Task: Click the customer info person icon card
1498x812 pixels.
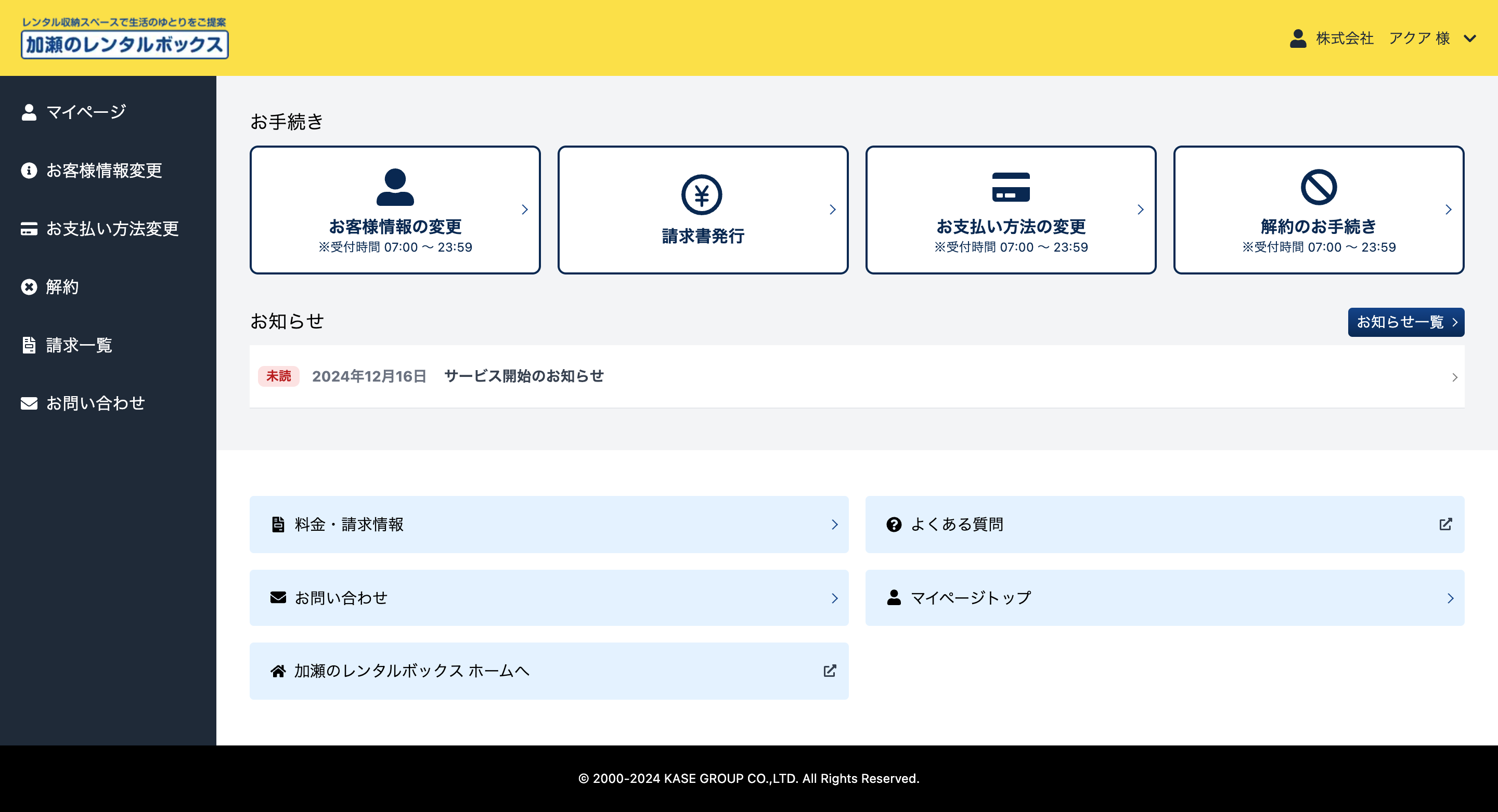Action: pyautogui.click(x=395, y=187)
